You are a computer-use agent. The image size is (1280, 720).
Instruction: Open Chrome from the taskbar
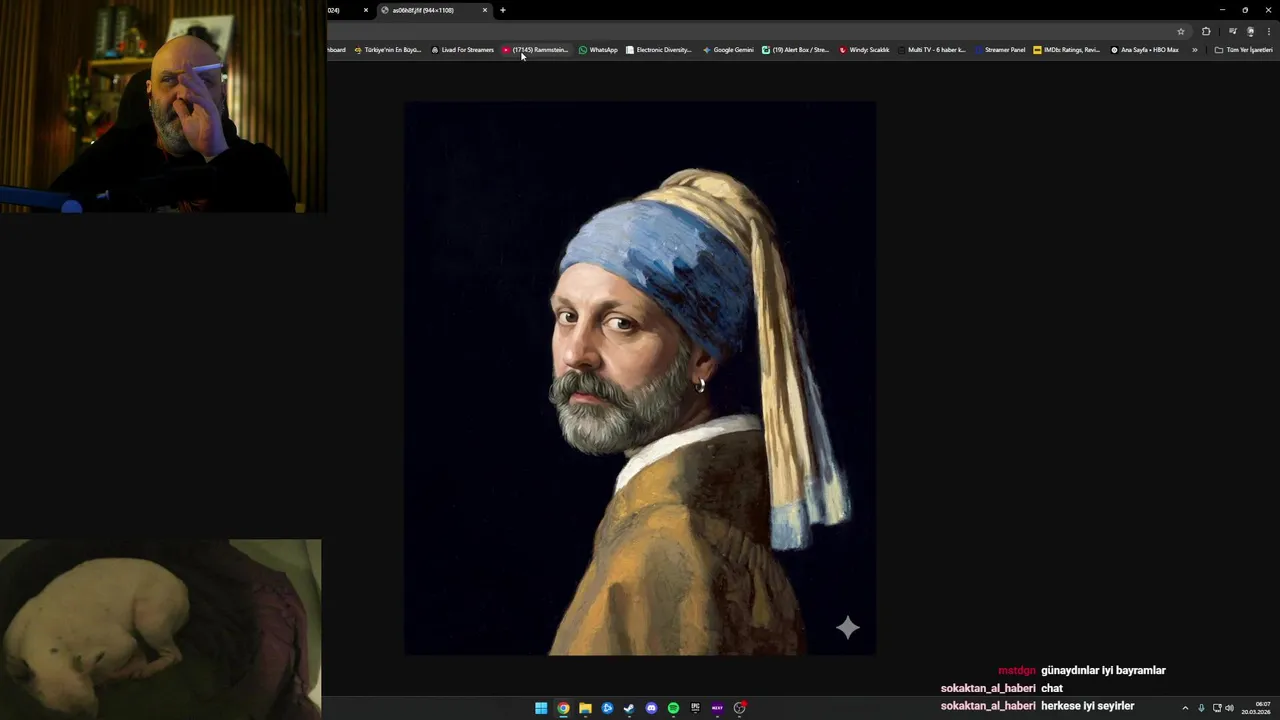pos(563,708)
